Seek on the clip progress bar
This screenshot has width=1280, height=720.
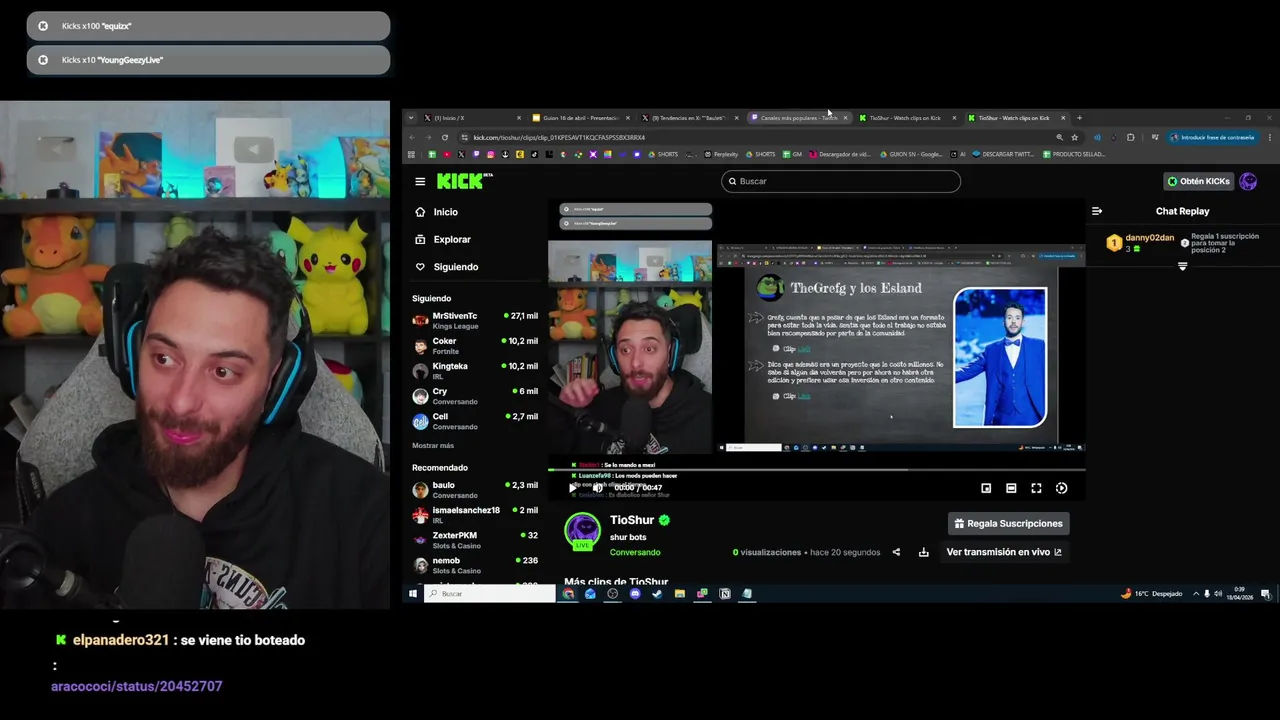click(x=816, y=469)
